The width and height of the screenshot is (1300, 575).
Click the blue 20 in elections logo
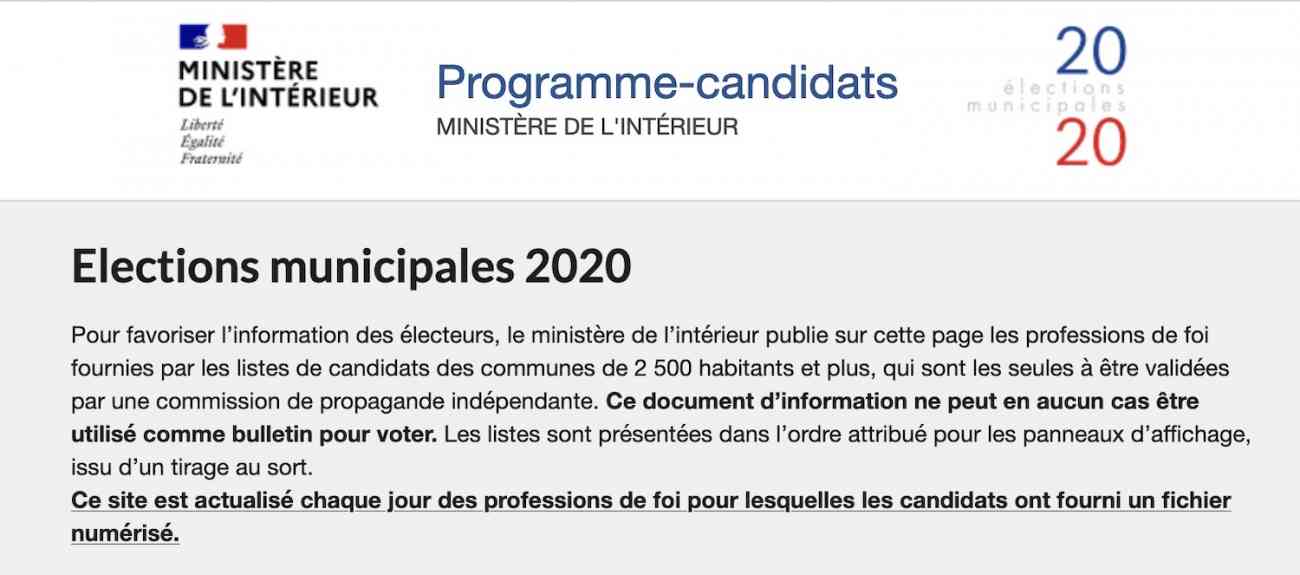point(1090,52)
